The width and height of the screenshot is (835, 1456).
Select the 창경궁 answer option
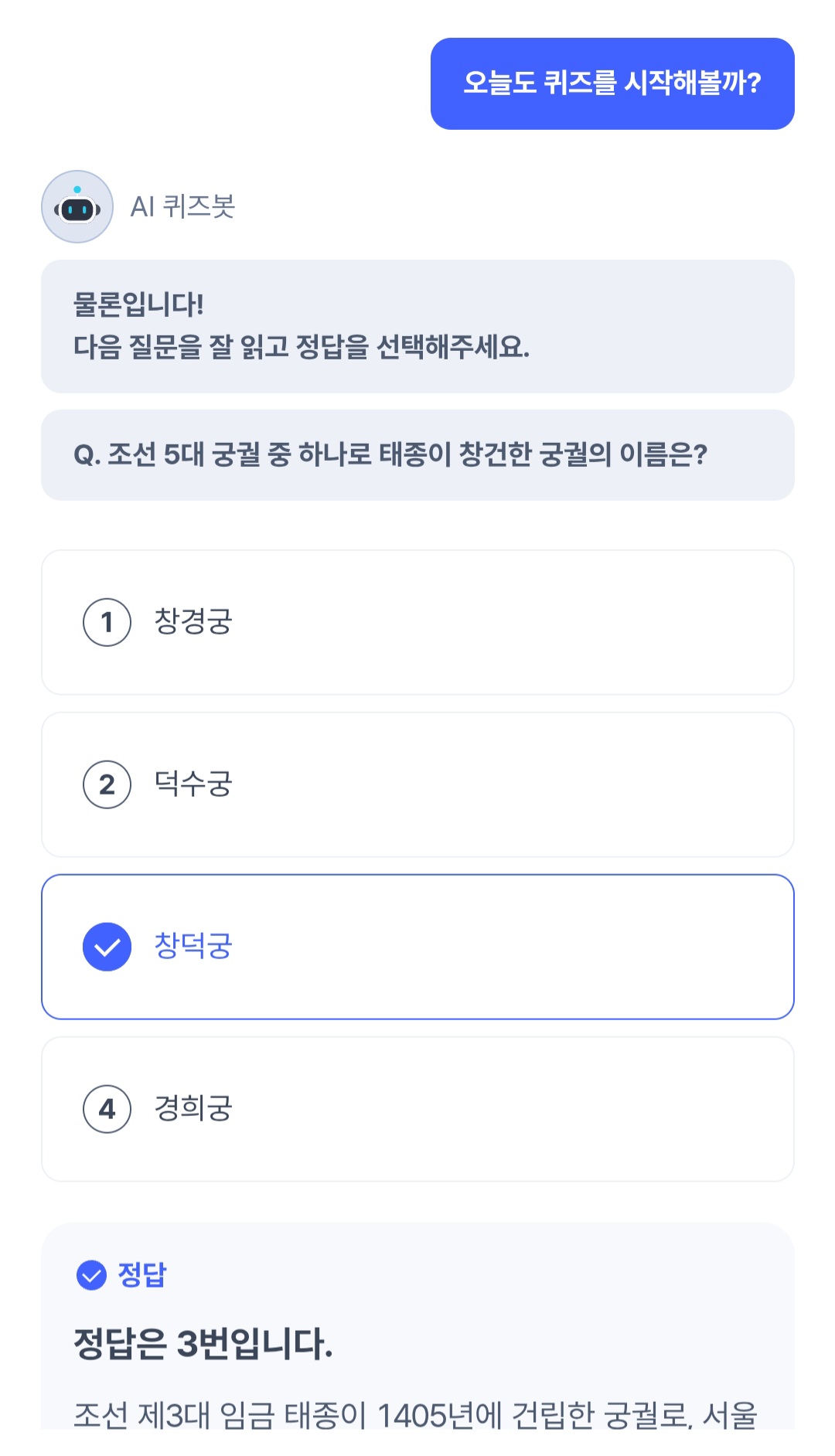point(417,622)
